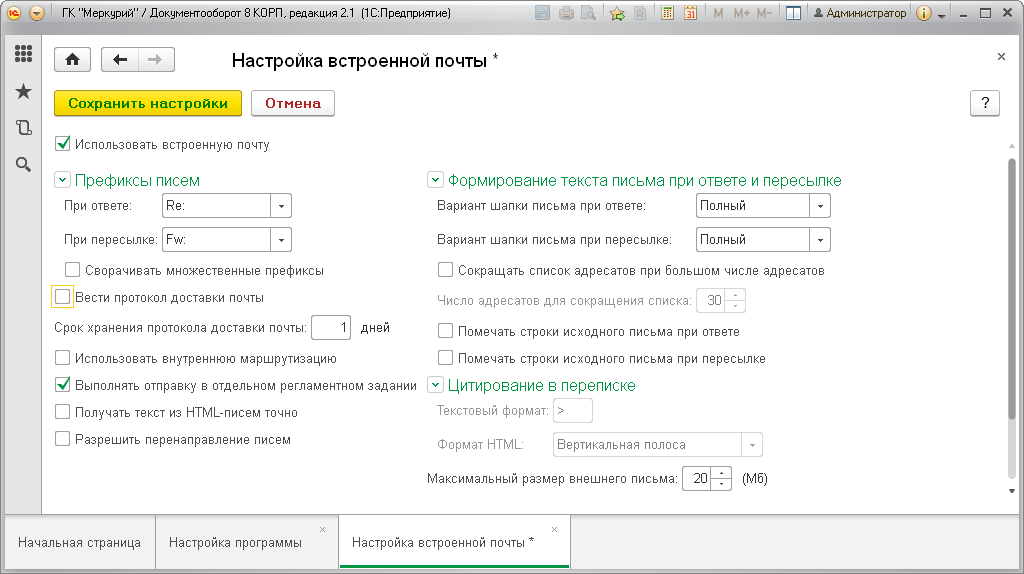Enable Разрешить перенаправление писем
This screenshot has height=574, width=1024.
tap(63, 439)
